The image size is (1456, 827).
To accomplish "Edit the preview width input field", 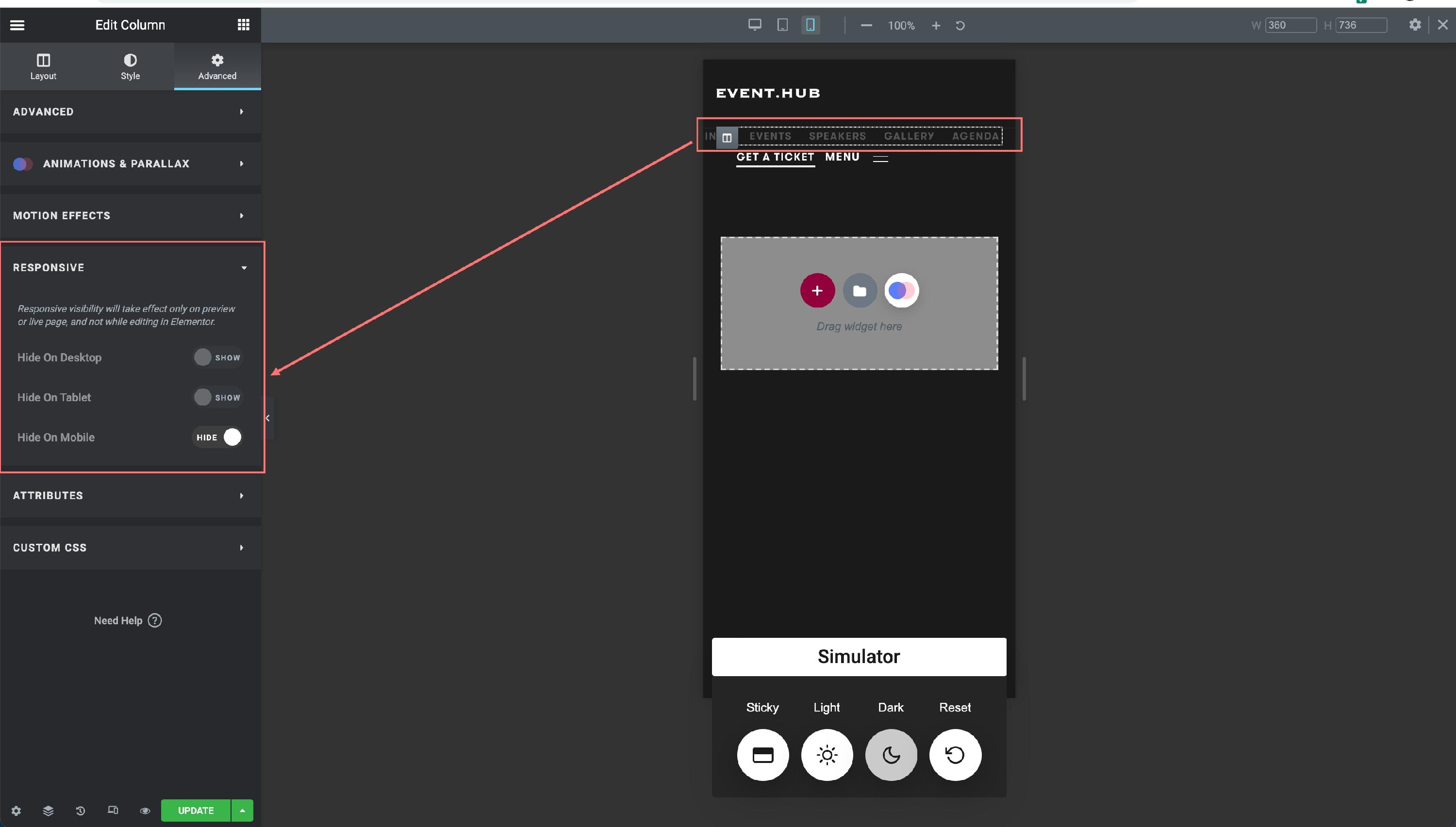I will pos(1291,25).
